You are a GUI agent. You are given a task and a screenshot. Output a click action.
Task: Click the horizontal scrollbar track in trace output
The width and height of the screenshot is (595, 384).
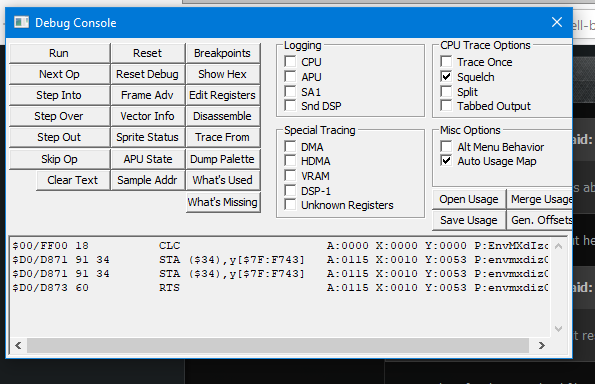tap(278, 345)
